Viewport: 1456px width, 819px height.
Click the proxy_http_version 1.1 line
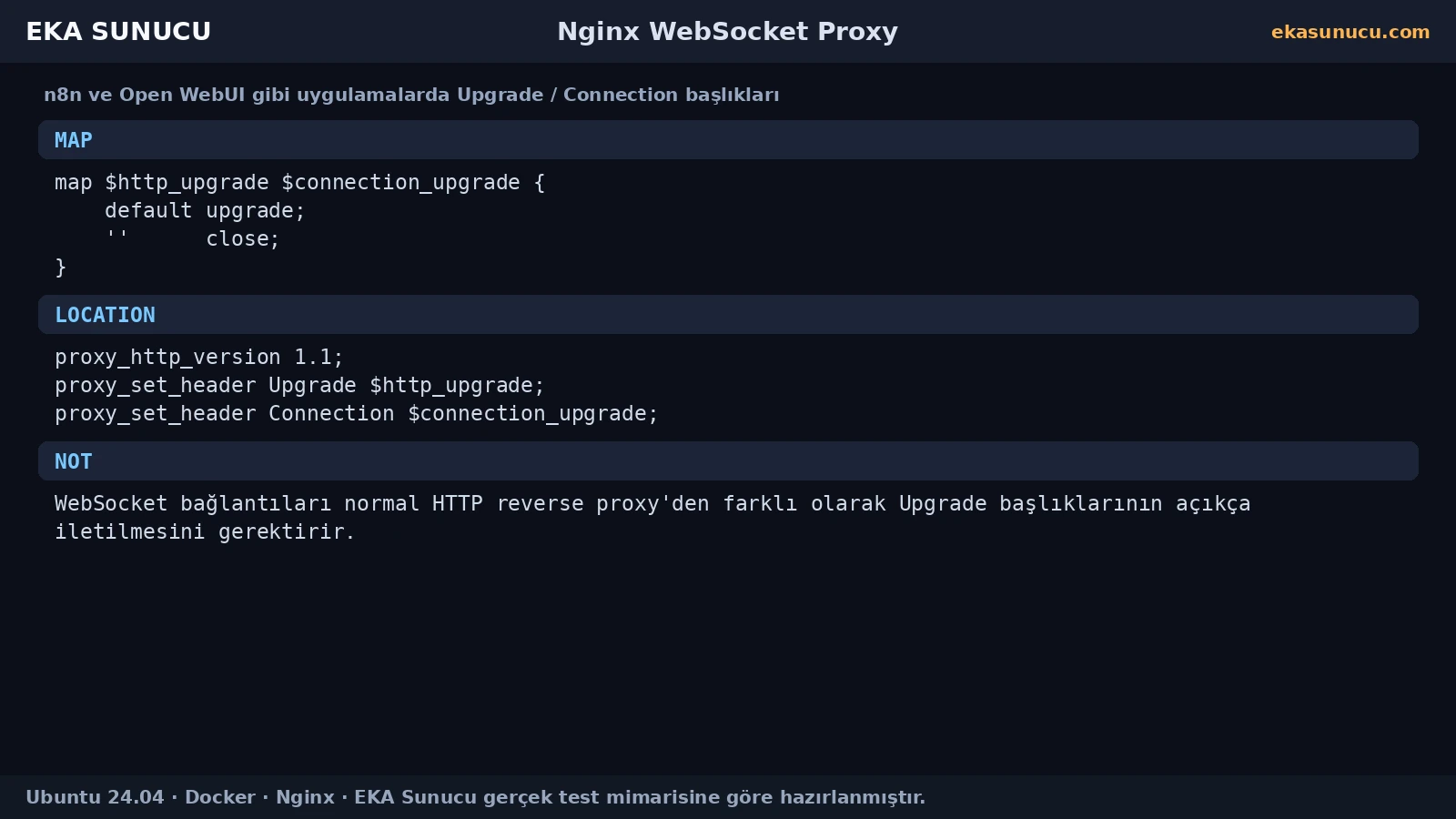point(198,358)
